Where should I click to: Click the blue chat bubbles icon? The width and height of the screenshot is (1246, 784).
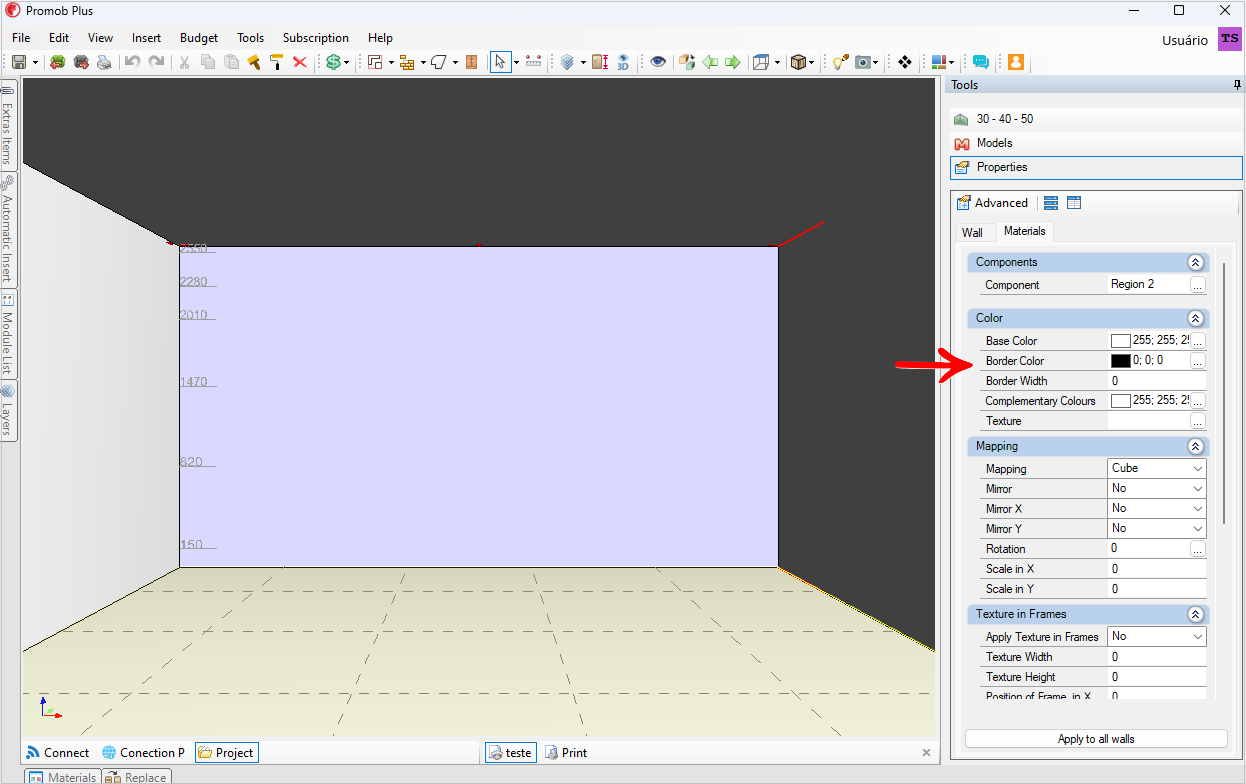981,62
